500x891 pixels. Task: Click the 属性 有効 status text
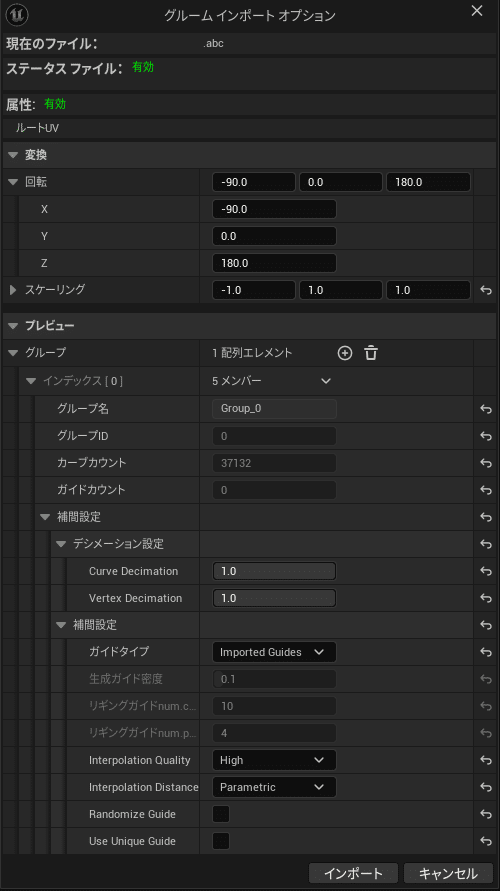tap(55, 104)
